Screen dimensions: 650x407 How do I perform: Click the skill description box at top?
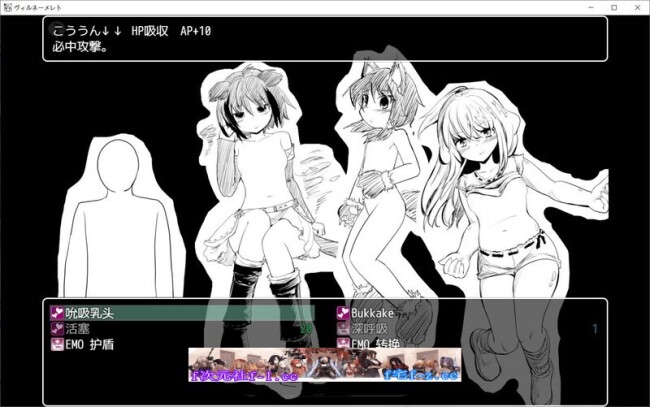324,38
